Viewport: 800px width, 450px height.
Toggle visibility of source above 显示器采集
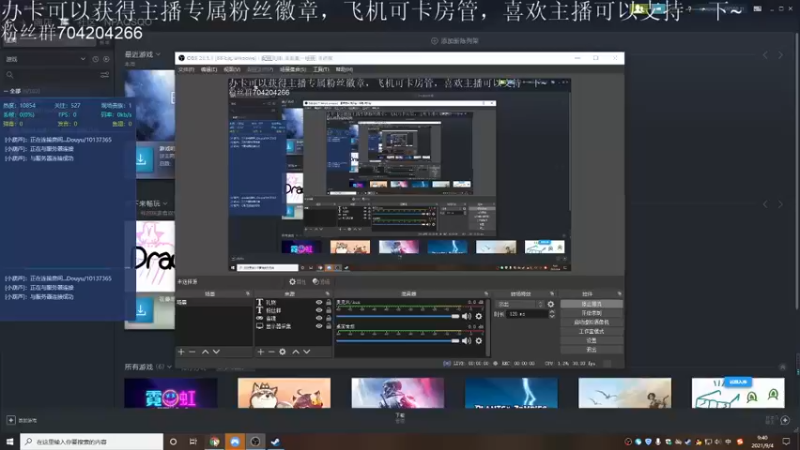pos(319,318)
